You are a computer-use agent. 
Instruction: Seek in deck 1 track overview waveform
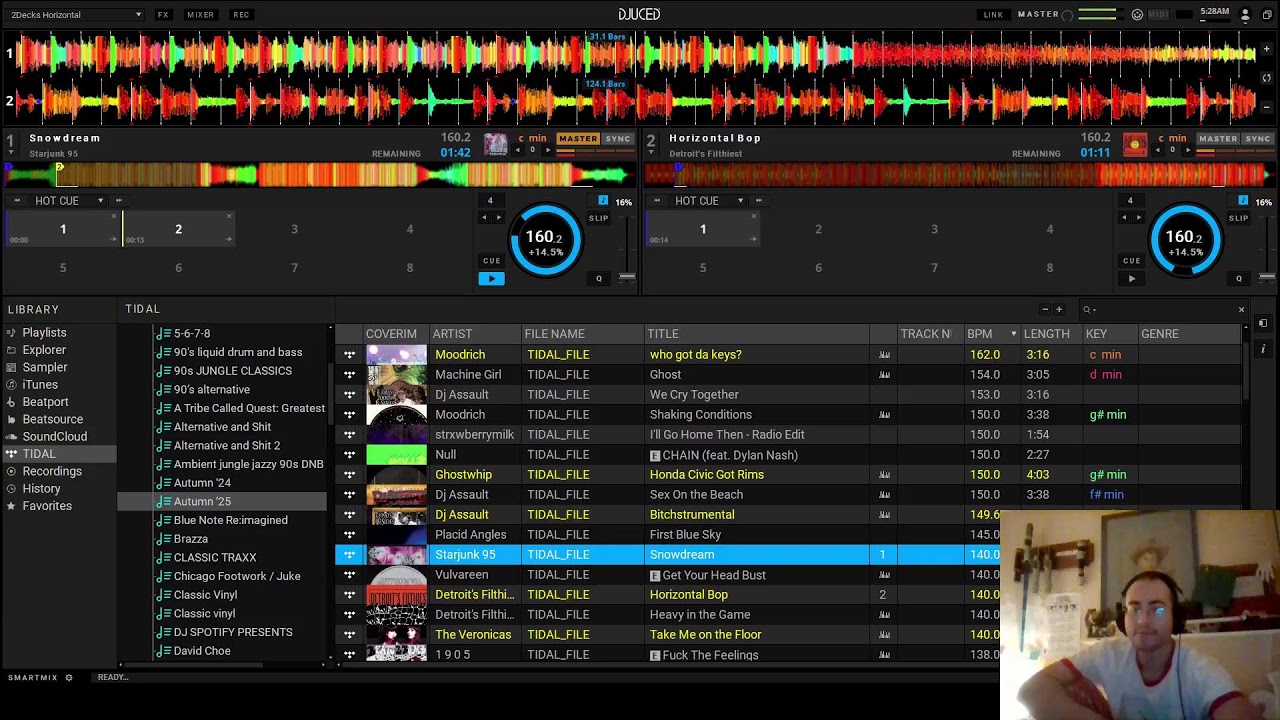pos(318,175)
